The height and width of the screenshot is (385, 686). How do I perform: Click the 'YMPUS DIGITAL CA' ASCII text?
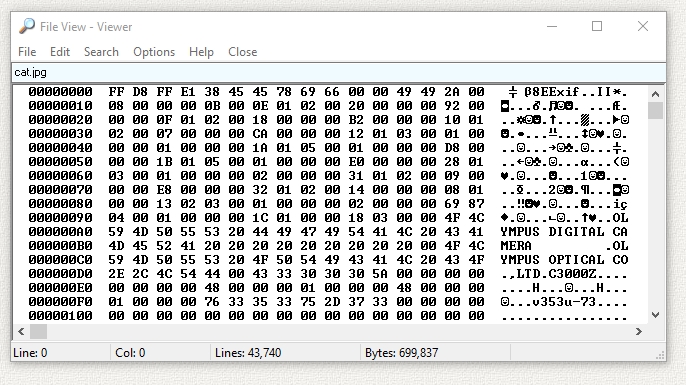coord(564,232)
